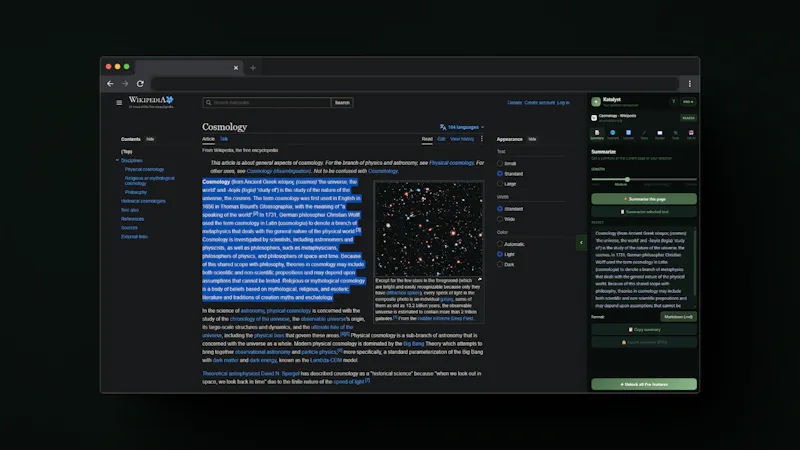Click the Search Wikipedia input field
This screenshot has width=800, height=450.
267,103
